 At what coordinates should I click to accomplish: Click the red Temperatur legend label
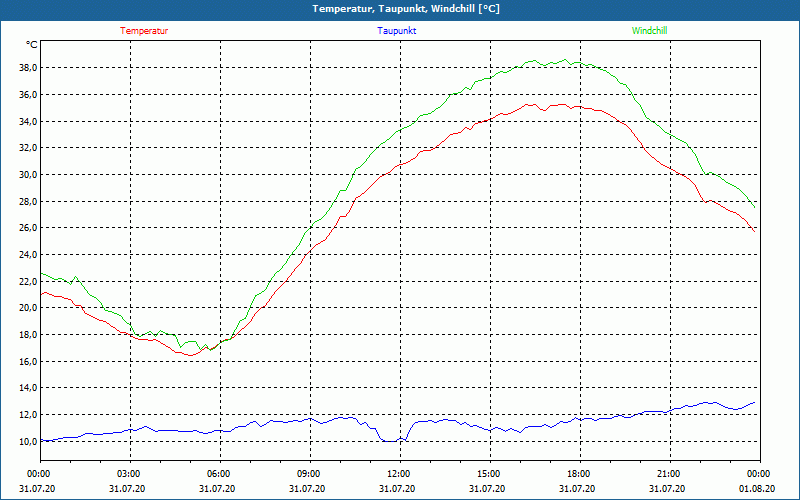144,31
